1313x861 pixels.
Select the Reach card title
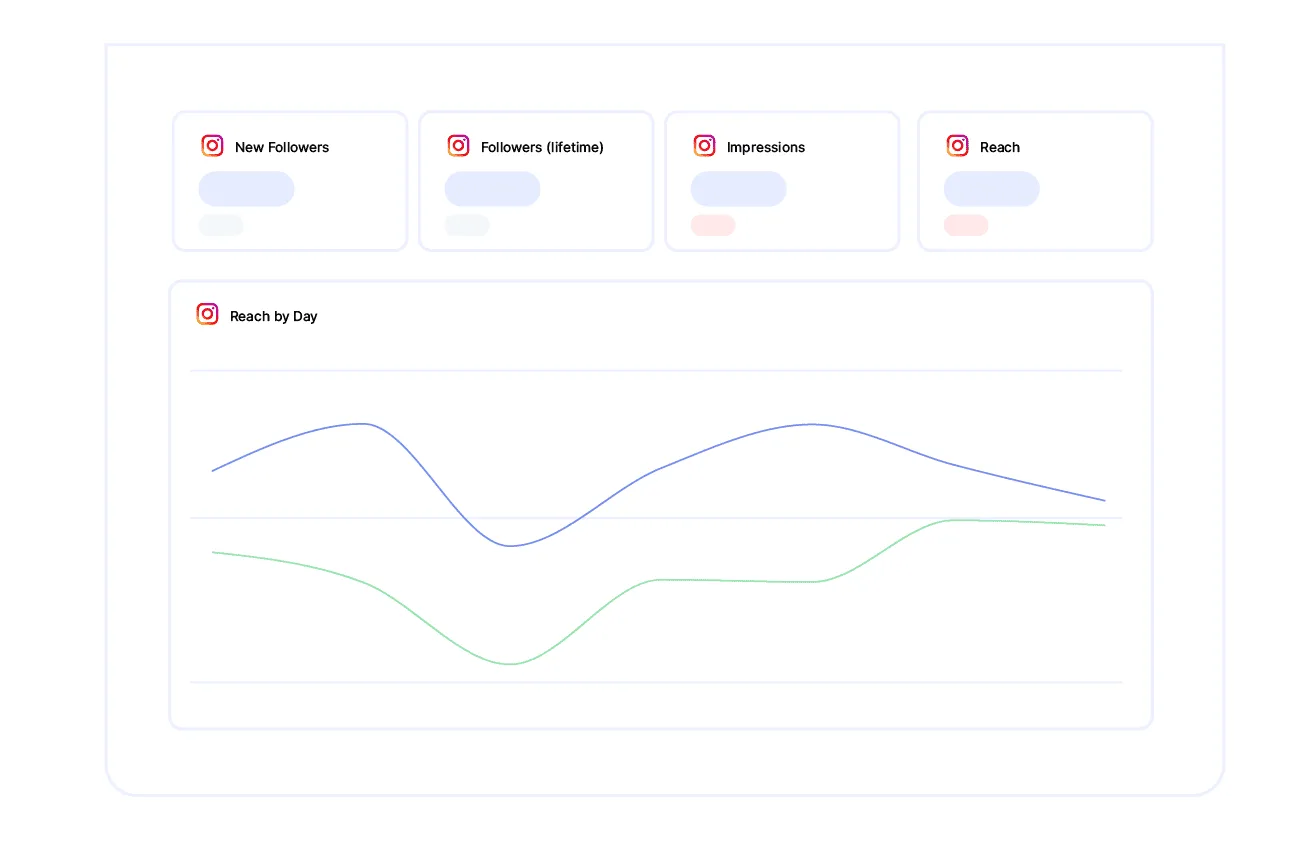1000,147
